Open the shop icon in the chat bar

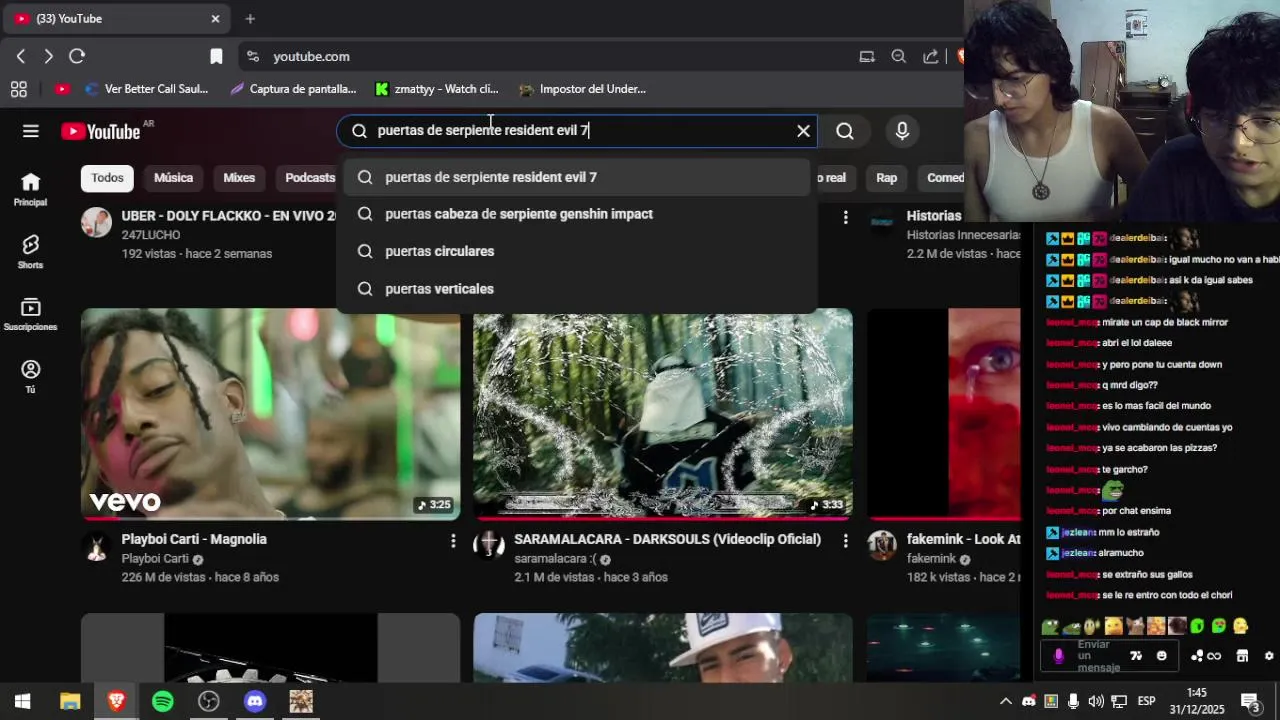pos(1242,656)
